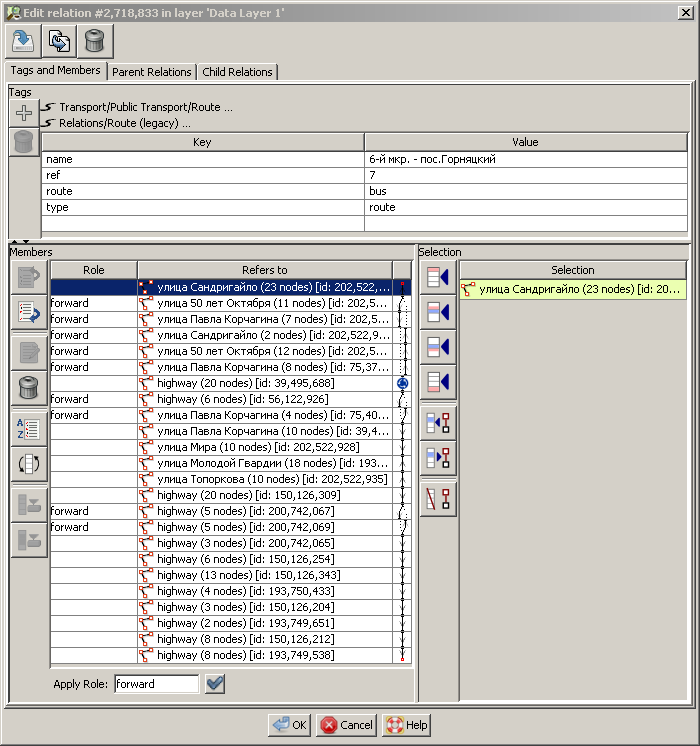Click the Apply Role text field
This screenshot has height=746, width=700.
155,684
